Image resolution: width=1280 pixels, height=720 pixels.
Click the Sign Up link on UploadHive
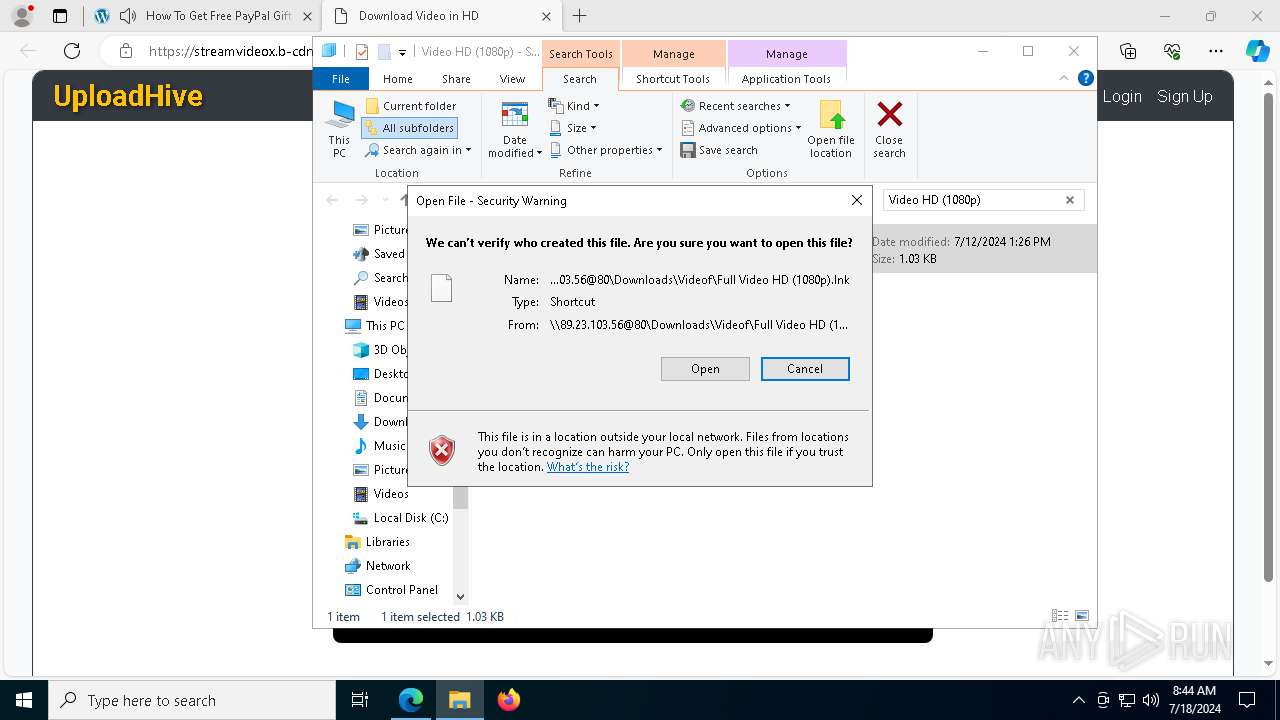tap(1185, 96)
